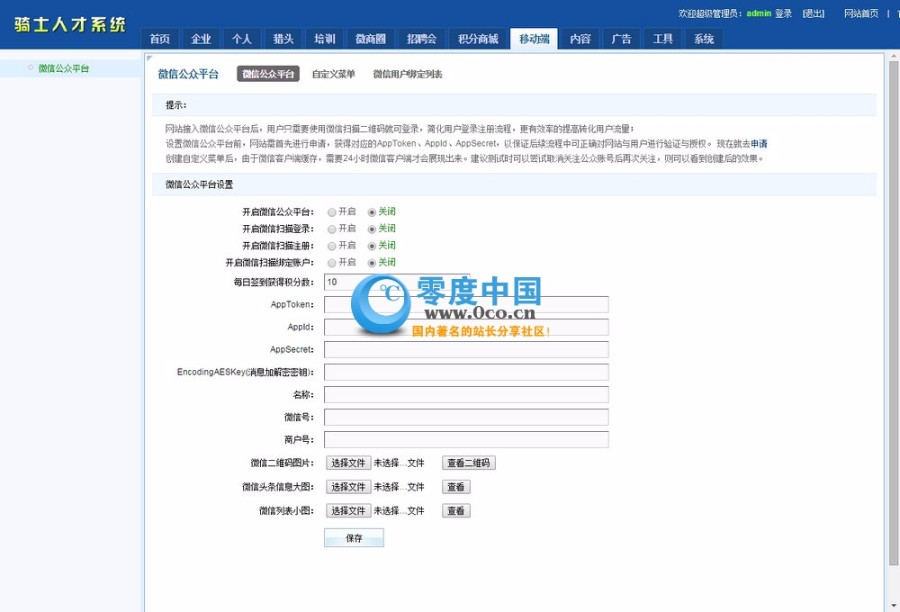Image resolution: width=900 pixels, height=612 pixels.
Task: Click inside the AppToken input field
Action: coord(466,305)
